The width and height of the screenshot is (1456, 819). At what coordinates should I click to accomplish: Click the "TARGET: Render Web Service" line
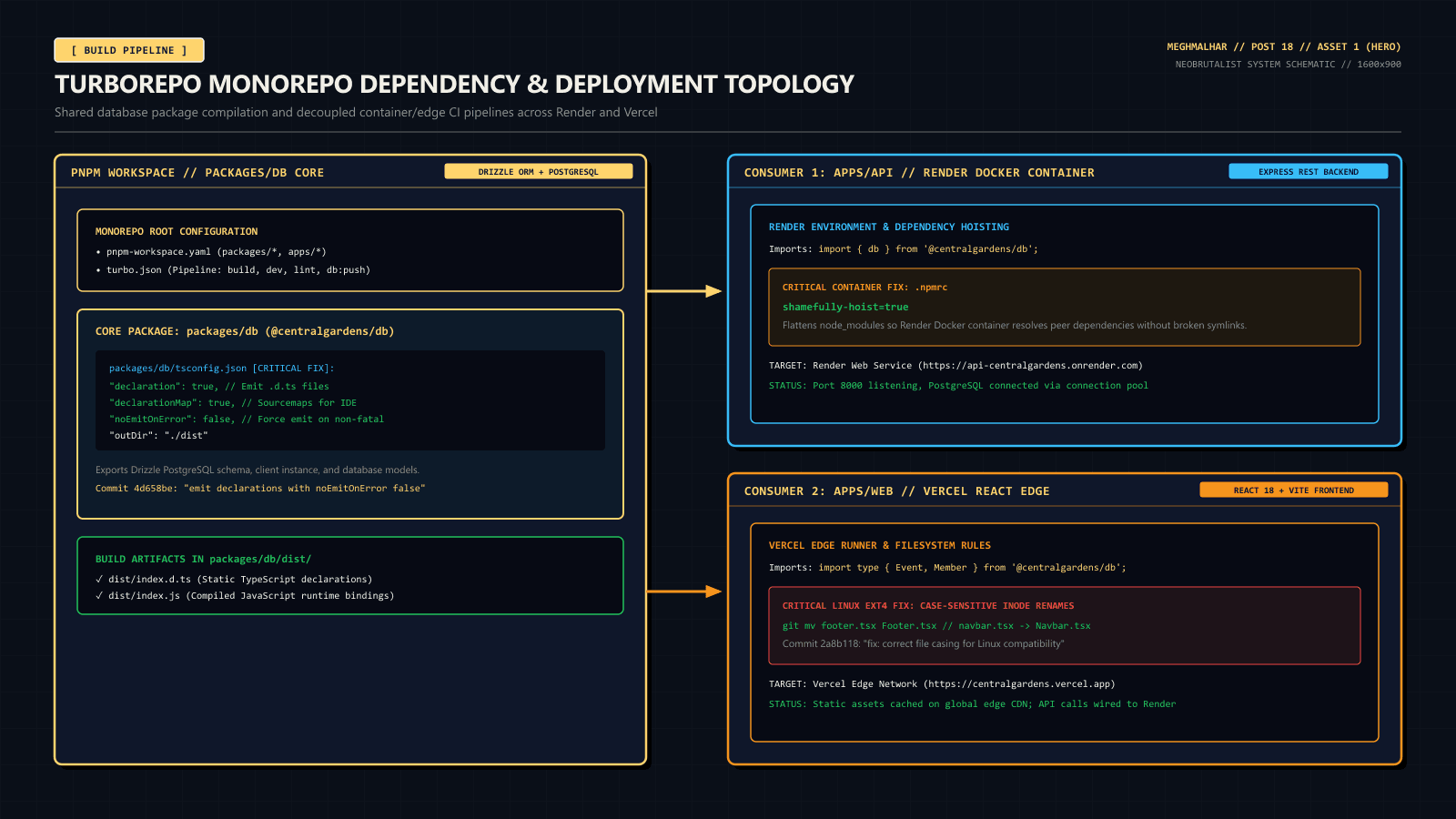[x=955, y=366]
